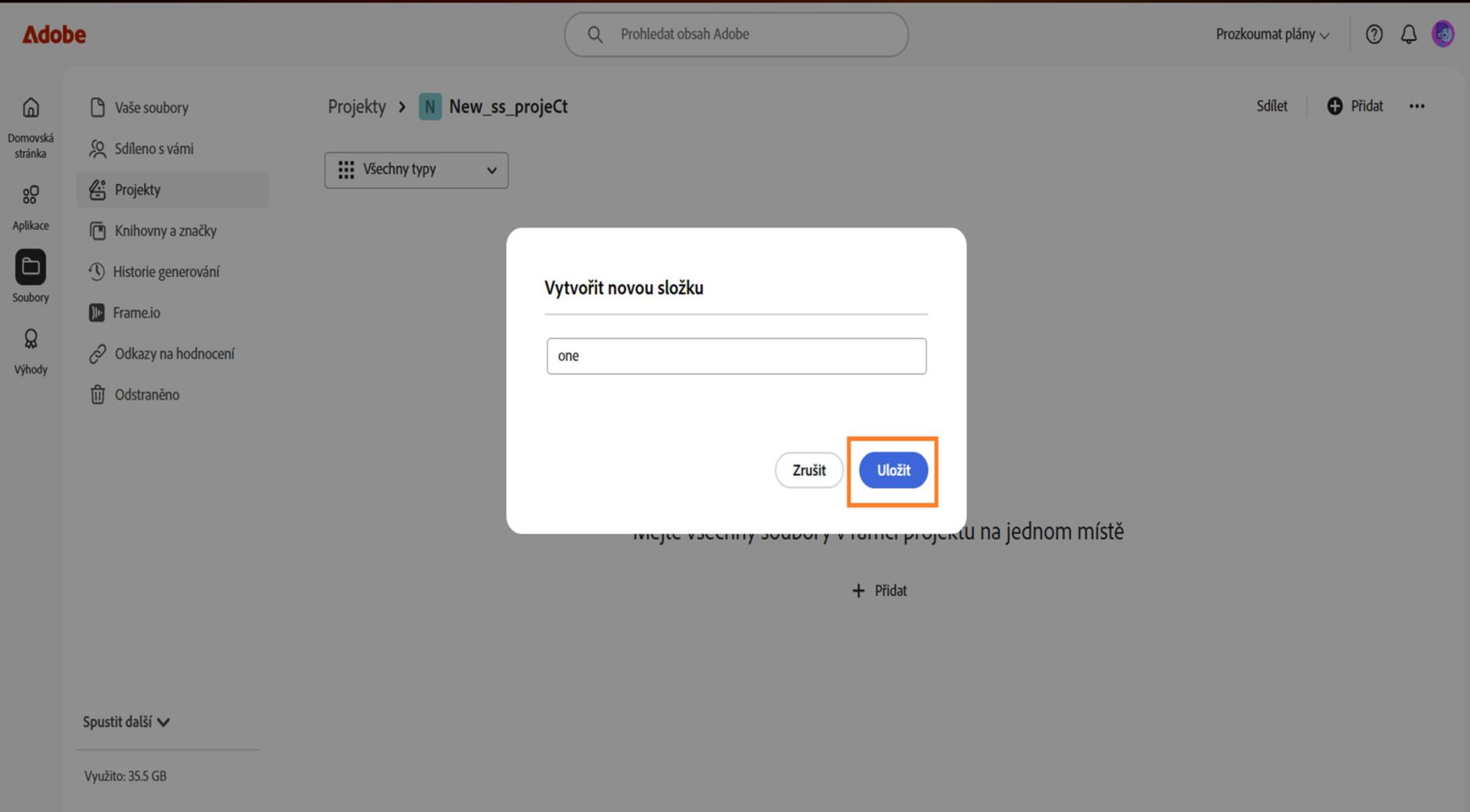Expand the Spustit další section
Screen dimensions: 1470x812
coord(126,722)
